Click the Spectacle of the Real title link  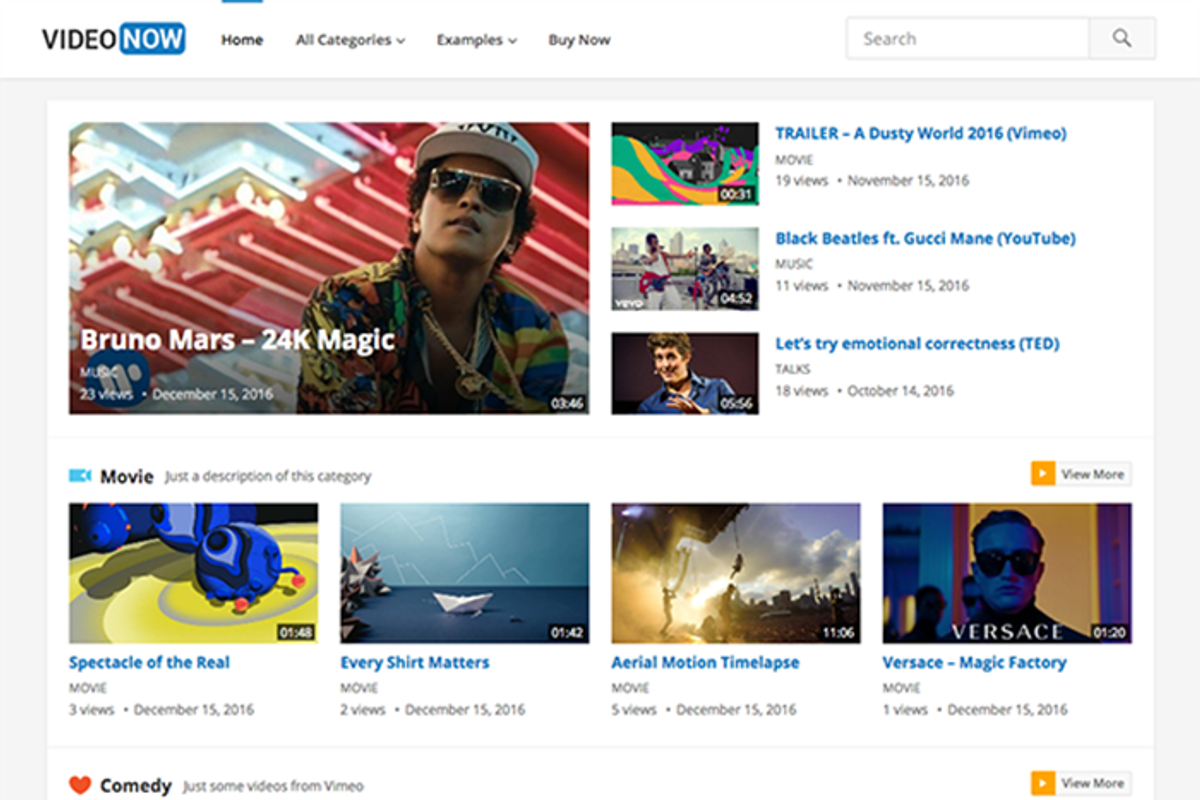point(149,662)
